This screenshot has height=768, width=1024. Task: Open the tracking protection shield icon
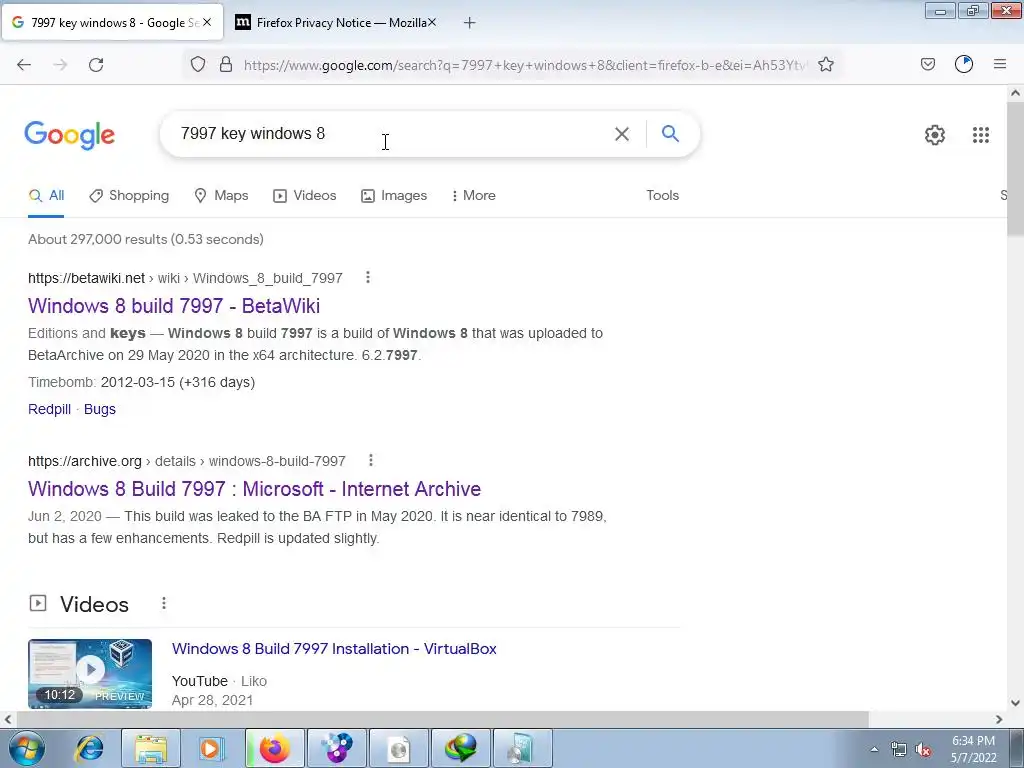(x=198, y=65)
